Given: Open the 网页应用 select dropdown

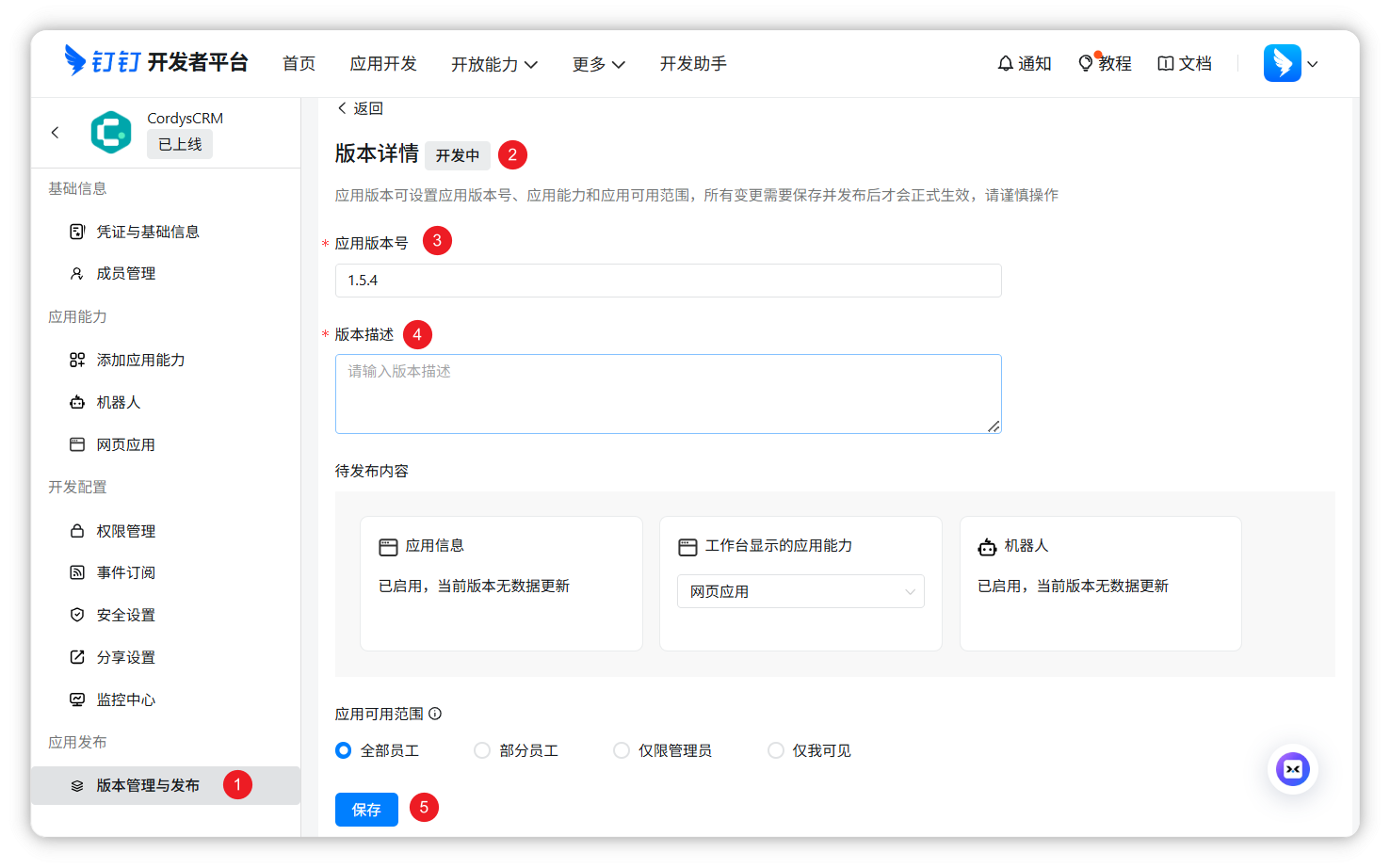Looking at the screenshot, I should 800,591.
